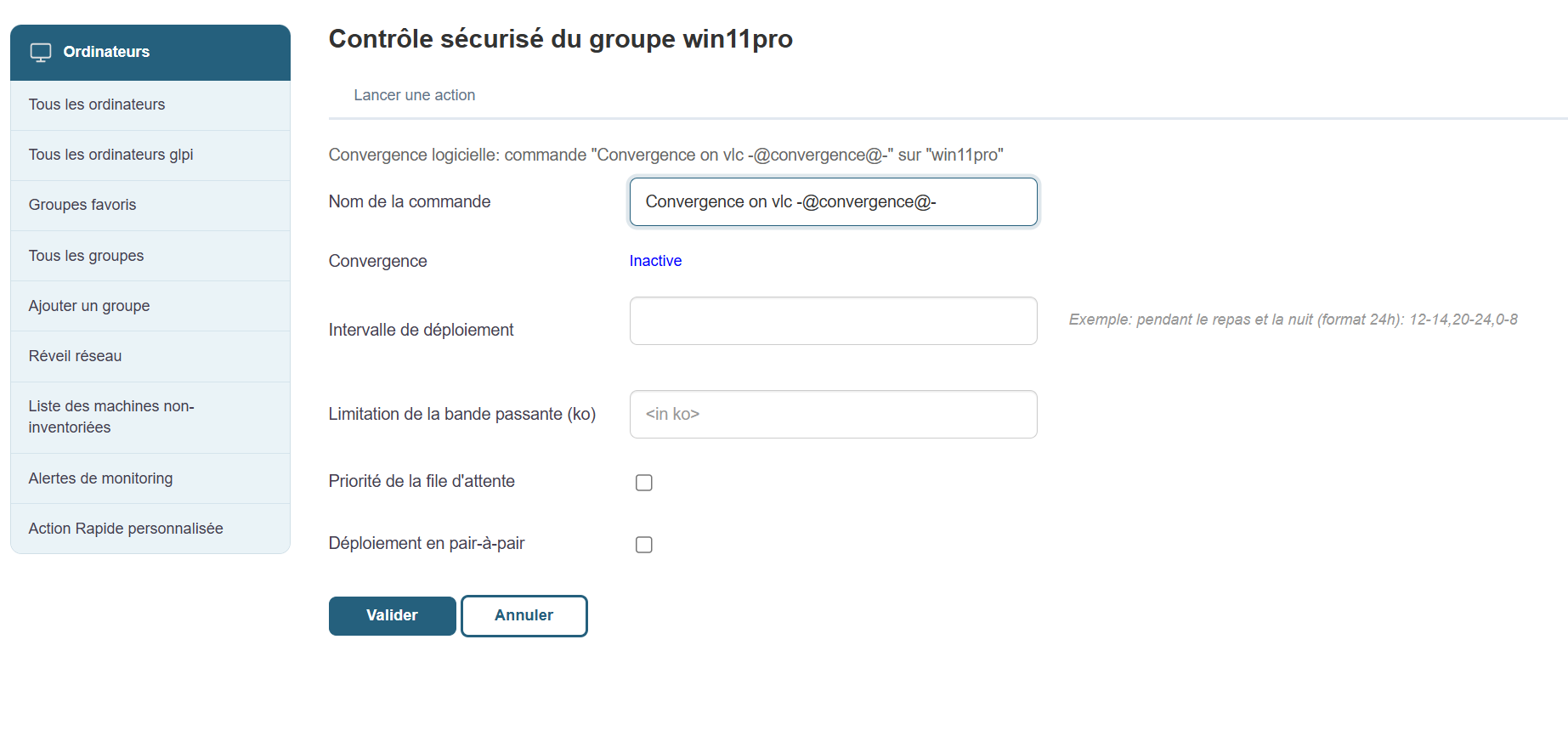
Task: Check the Priorité de la file d'attente checkbox
Action: click(x=644, y=483)
